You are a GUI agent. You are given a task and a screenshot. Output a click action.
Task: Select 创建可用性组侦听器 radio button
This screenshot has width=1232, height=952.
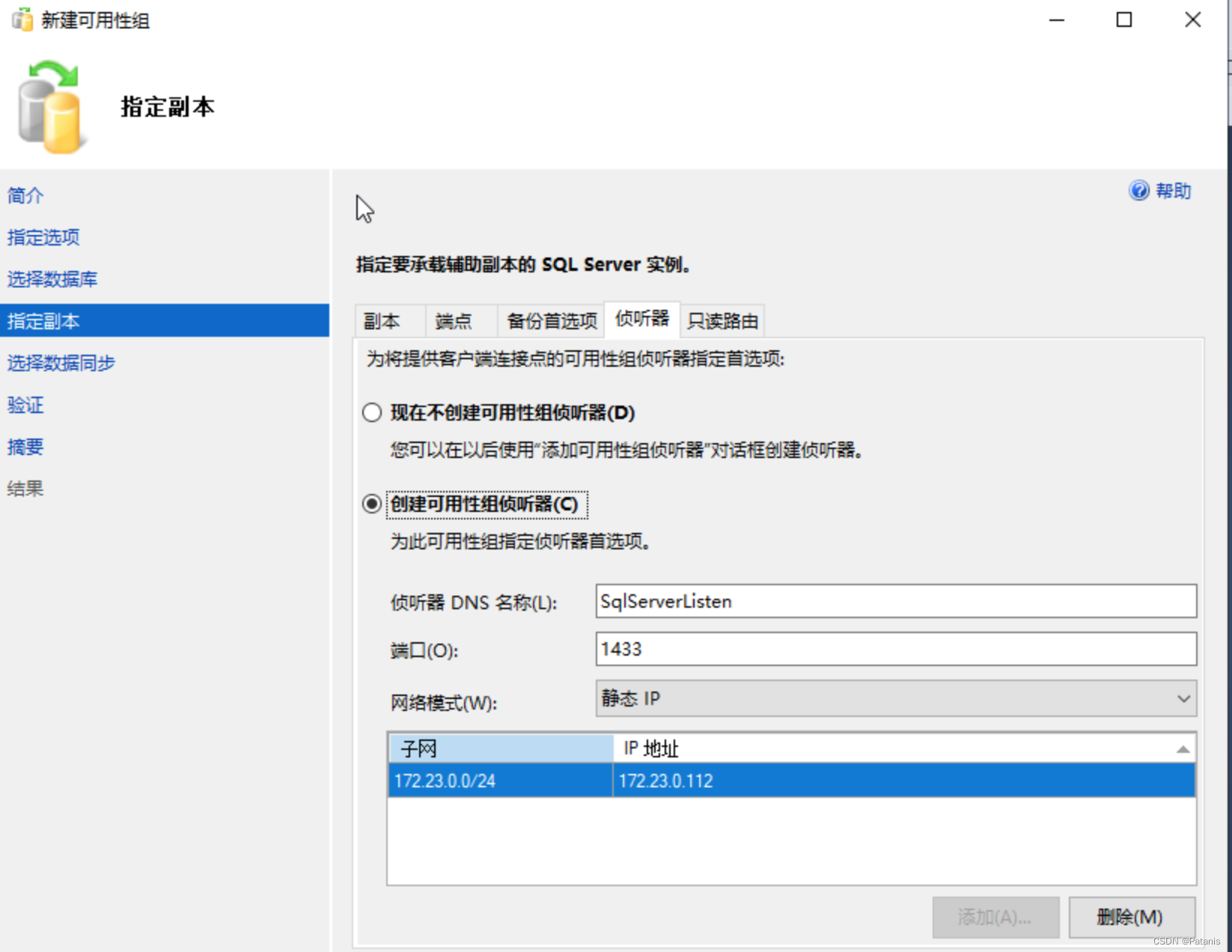pyautogui.click(x=372, y=504)
